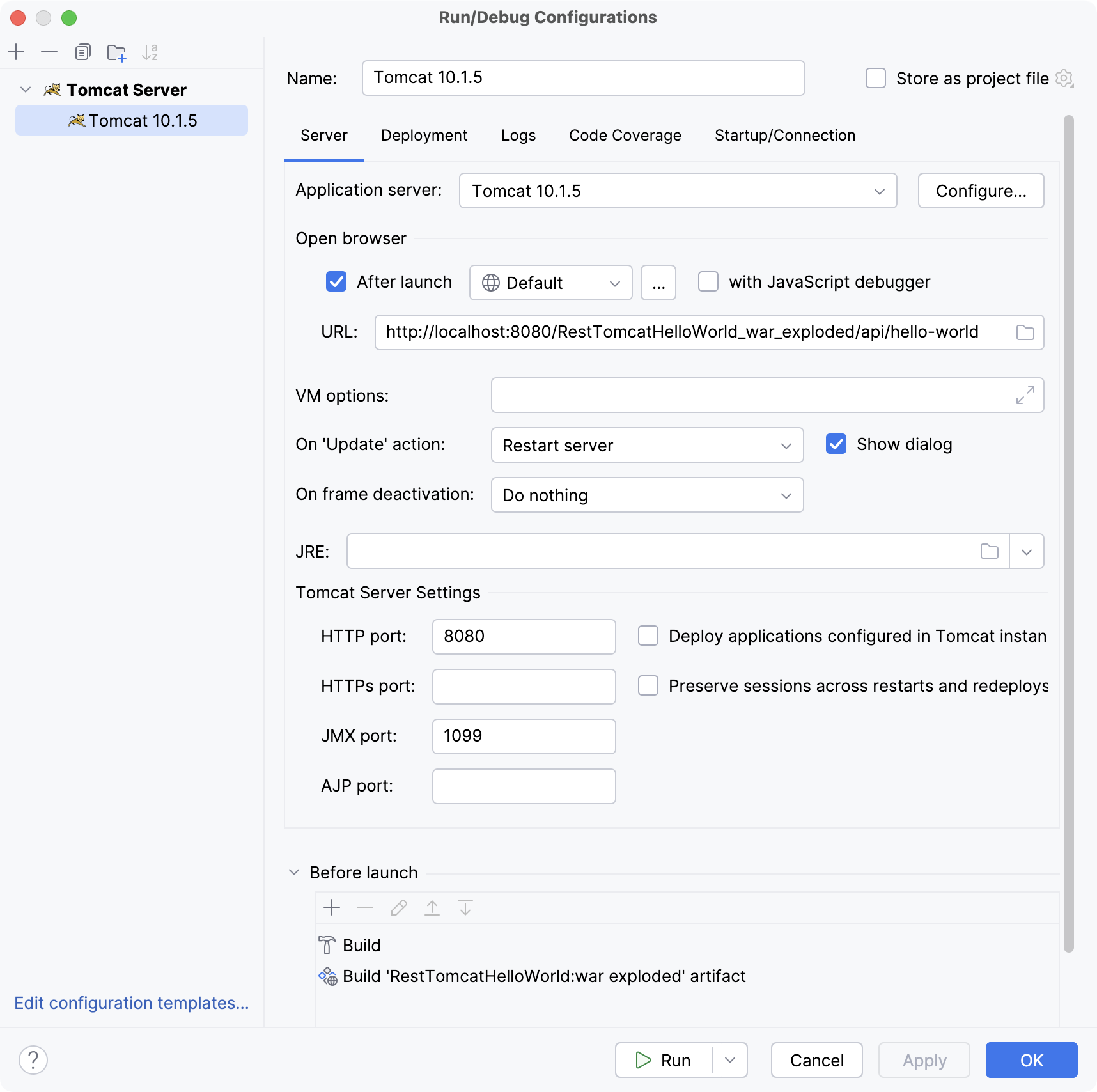Collapse the Before launch section

point(295,872)
